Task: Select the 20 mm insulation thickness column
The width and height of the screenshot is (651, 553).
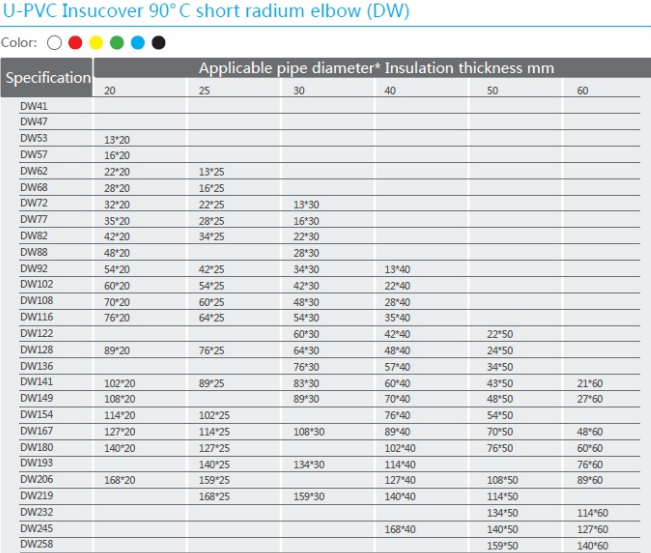Action: (110, 90)
